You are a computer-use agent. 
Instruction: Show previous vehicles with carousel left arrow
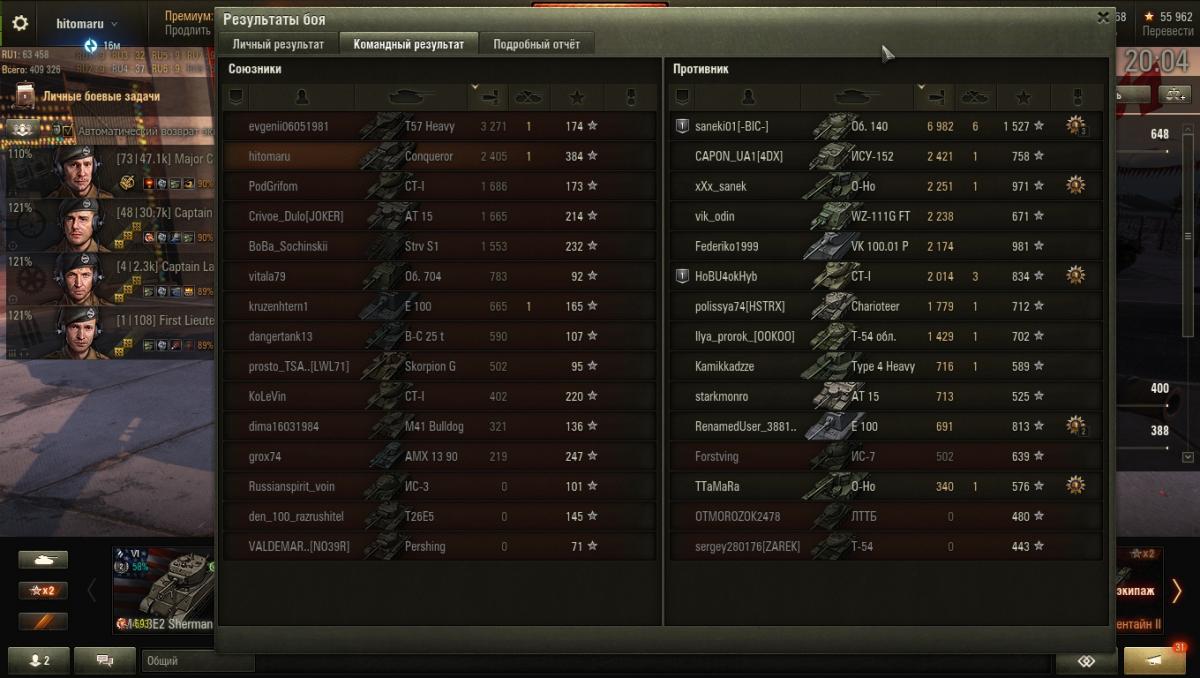click(x=92, y=590)
